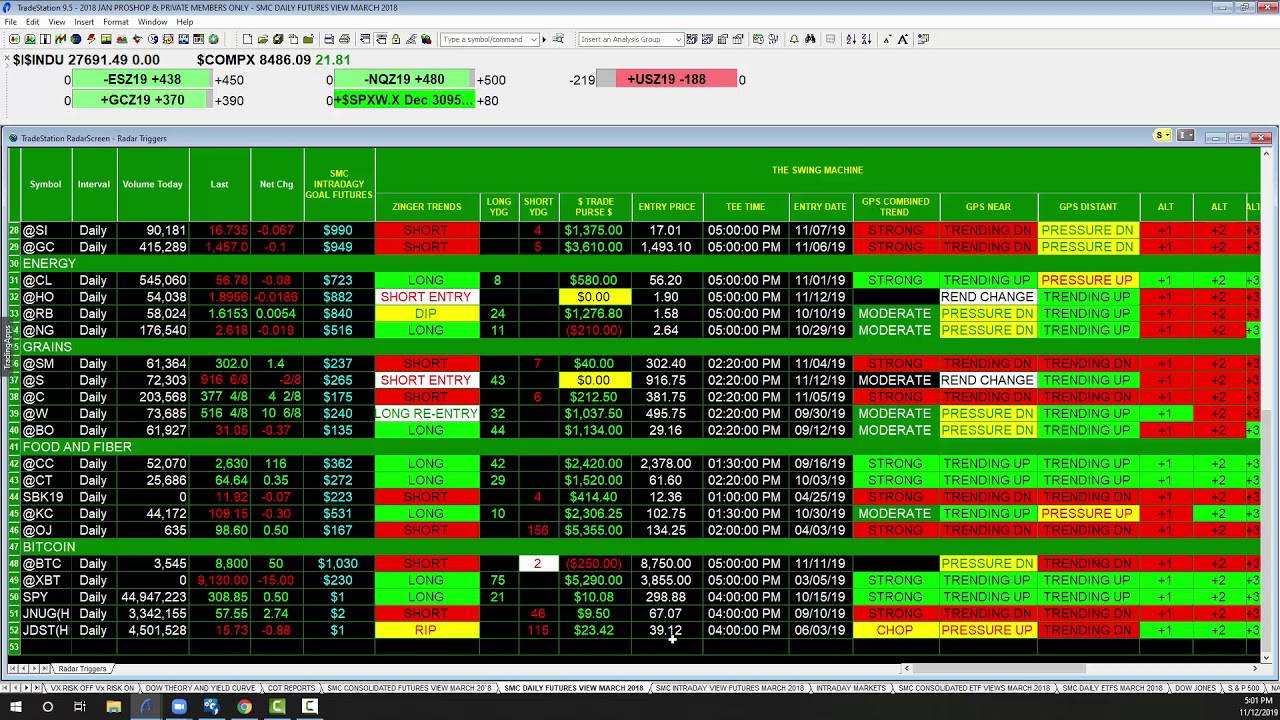Increase font size with the large A icon
The image size is (1280, 720).
pos(903,39)
